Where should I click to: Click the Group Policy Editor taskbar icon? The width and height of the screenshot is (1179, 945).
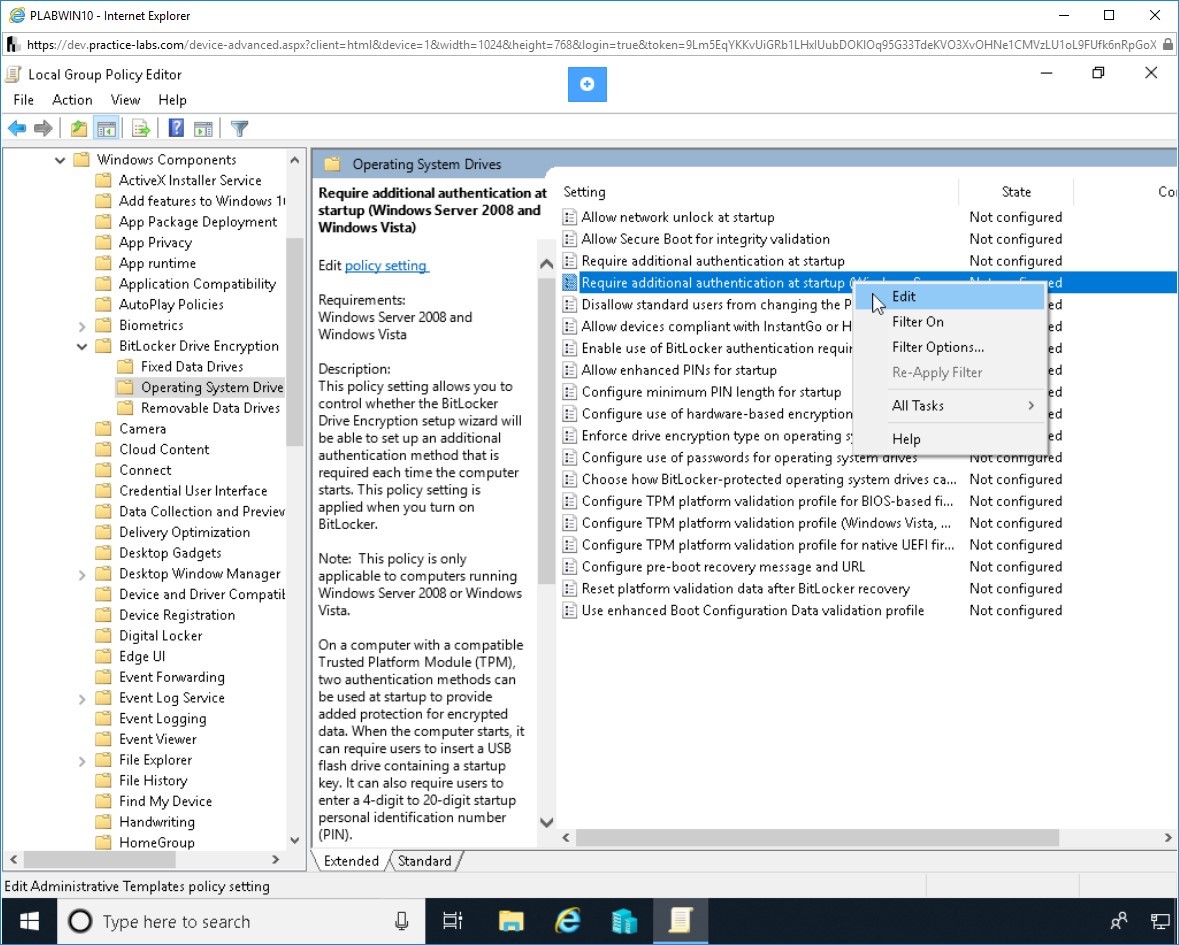(x=680, y=921)
